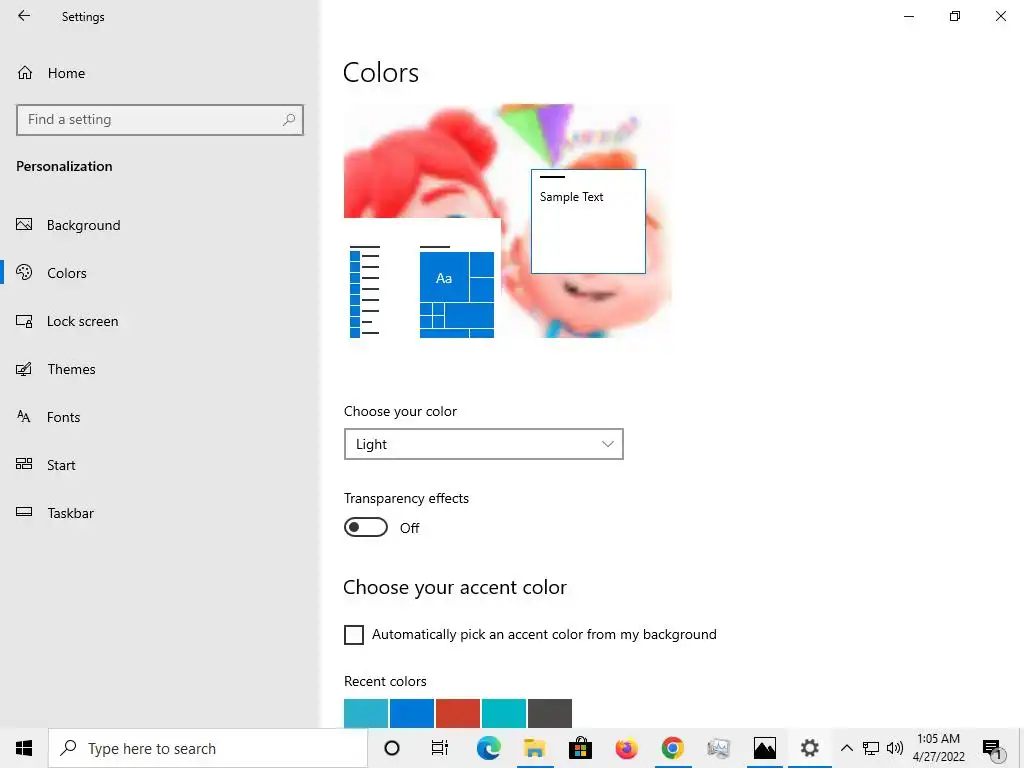1024x768 pixels.
Task: Launch Firefox from taskbar
Action: tap(626, 748)
